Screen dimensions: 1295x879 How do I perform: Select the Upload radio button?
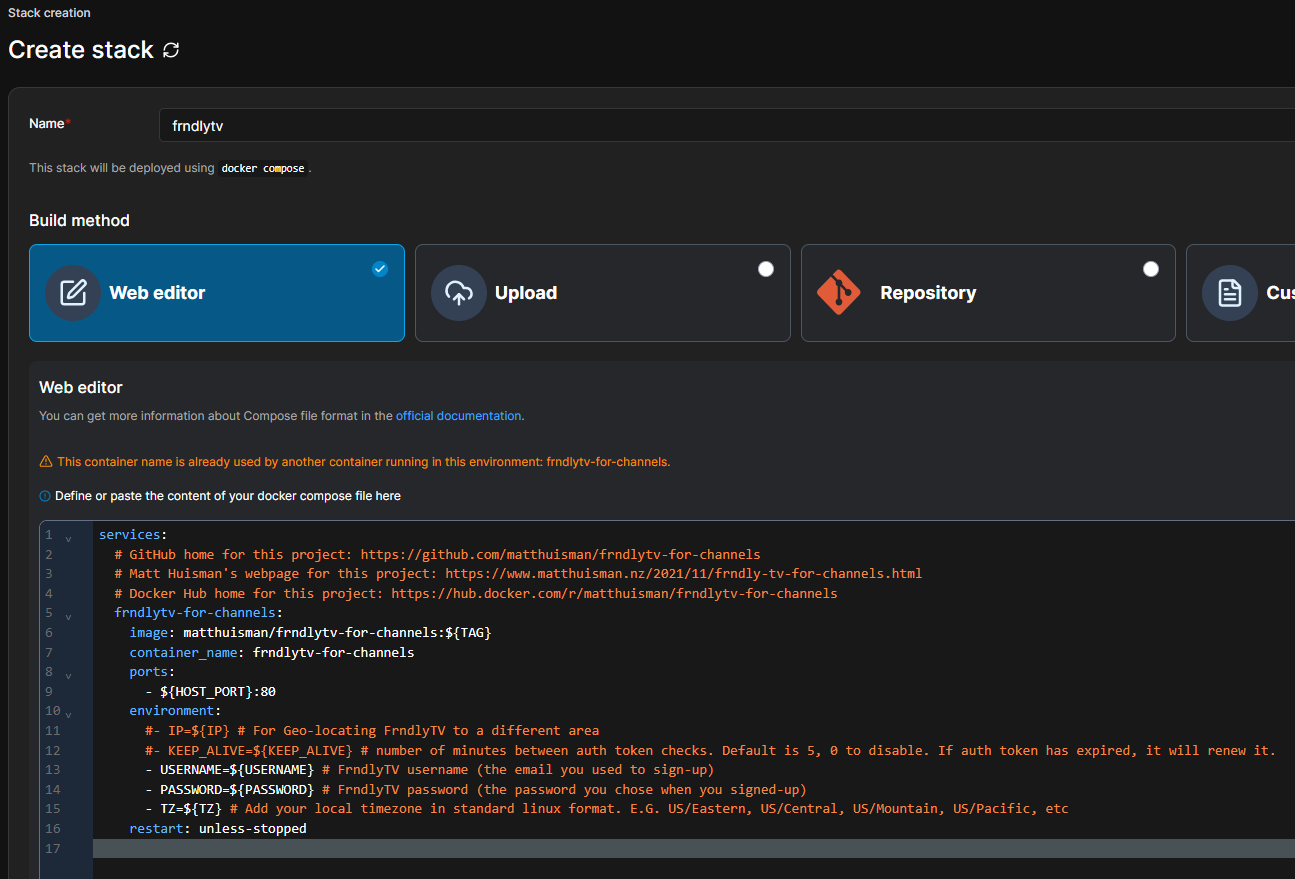766,269
